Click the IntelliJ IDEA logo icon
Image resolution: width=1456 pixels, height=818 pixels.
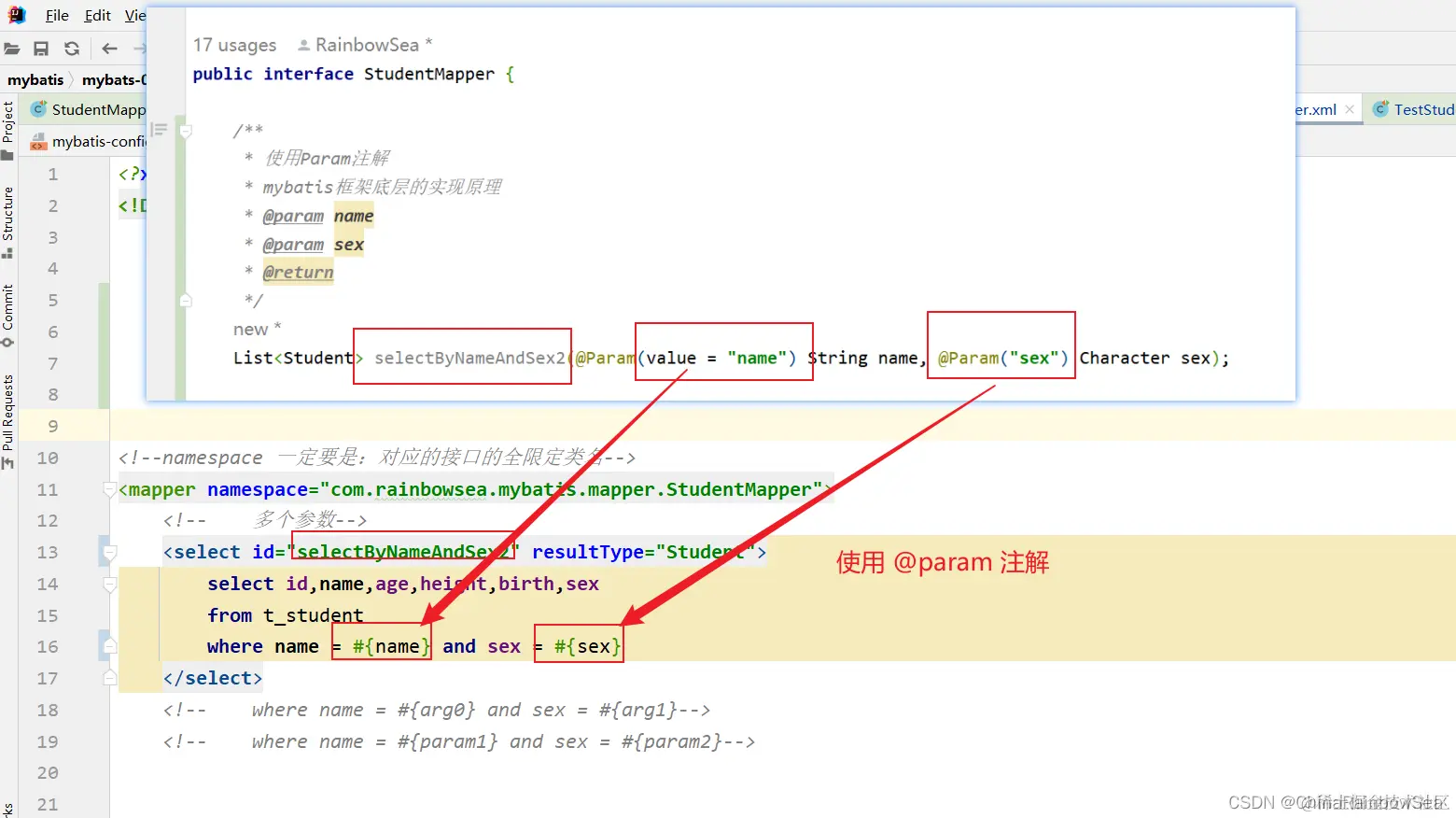click(x=17, y=15)
